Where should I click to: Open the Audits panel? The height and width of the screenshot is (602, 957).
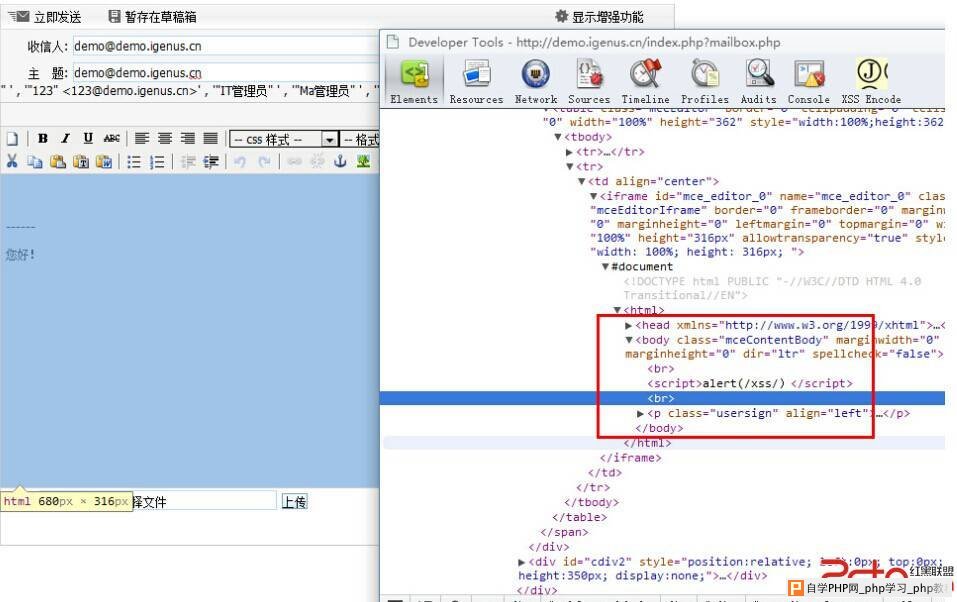tap(758, 81)
